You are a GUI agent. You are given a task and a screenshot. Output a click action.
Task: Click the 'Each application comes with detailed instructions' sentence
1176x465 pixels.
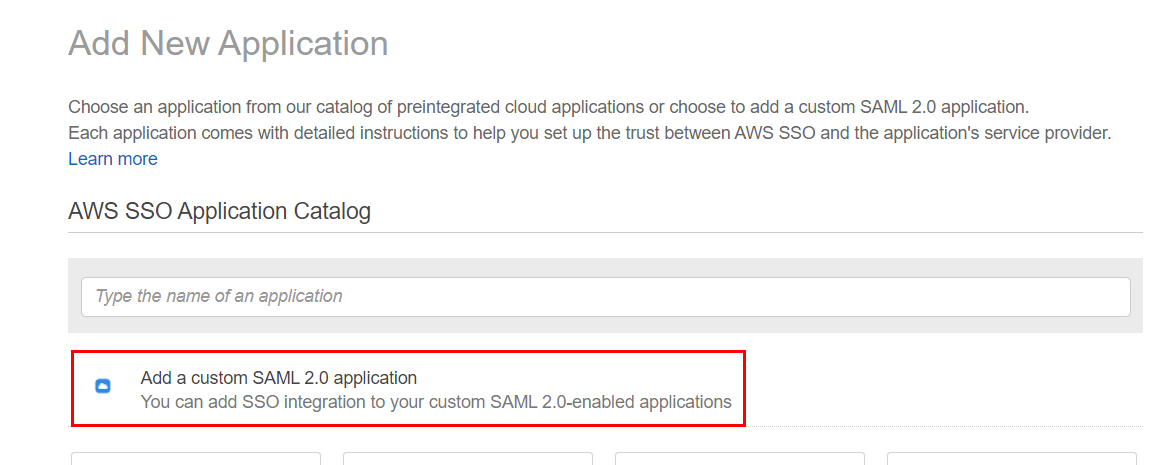(x=590, y=134)
